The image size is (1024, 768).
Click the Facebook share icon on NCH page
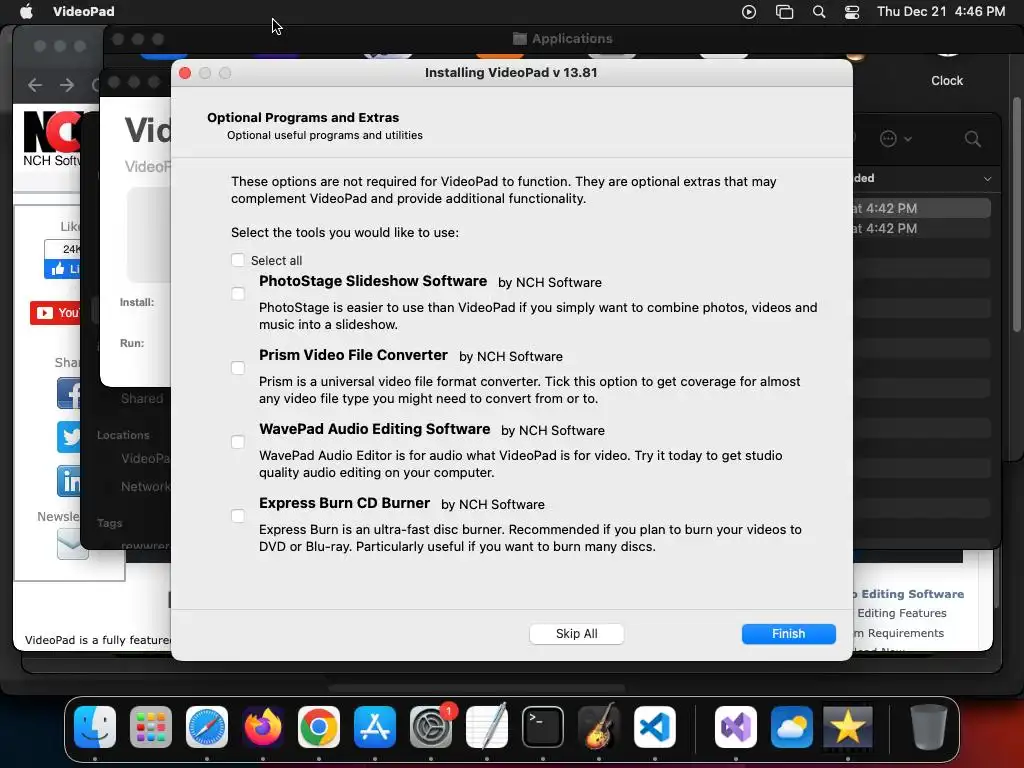(x=69, y=393)
